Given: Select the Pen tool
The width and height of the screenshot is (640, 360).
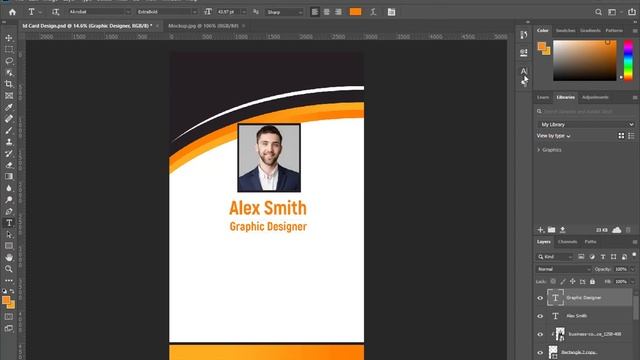Looking at the screenshot, I should coord(9,211).
